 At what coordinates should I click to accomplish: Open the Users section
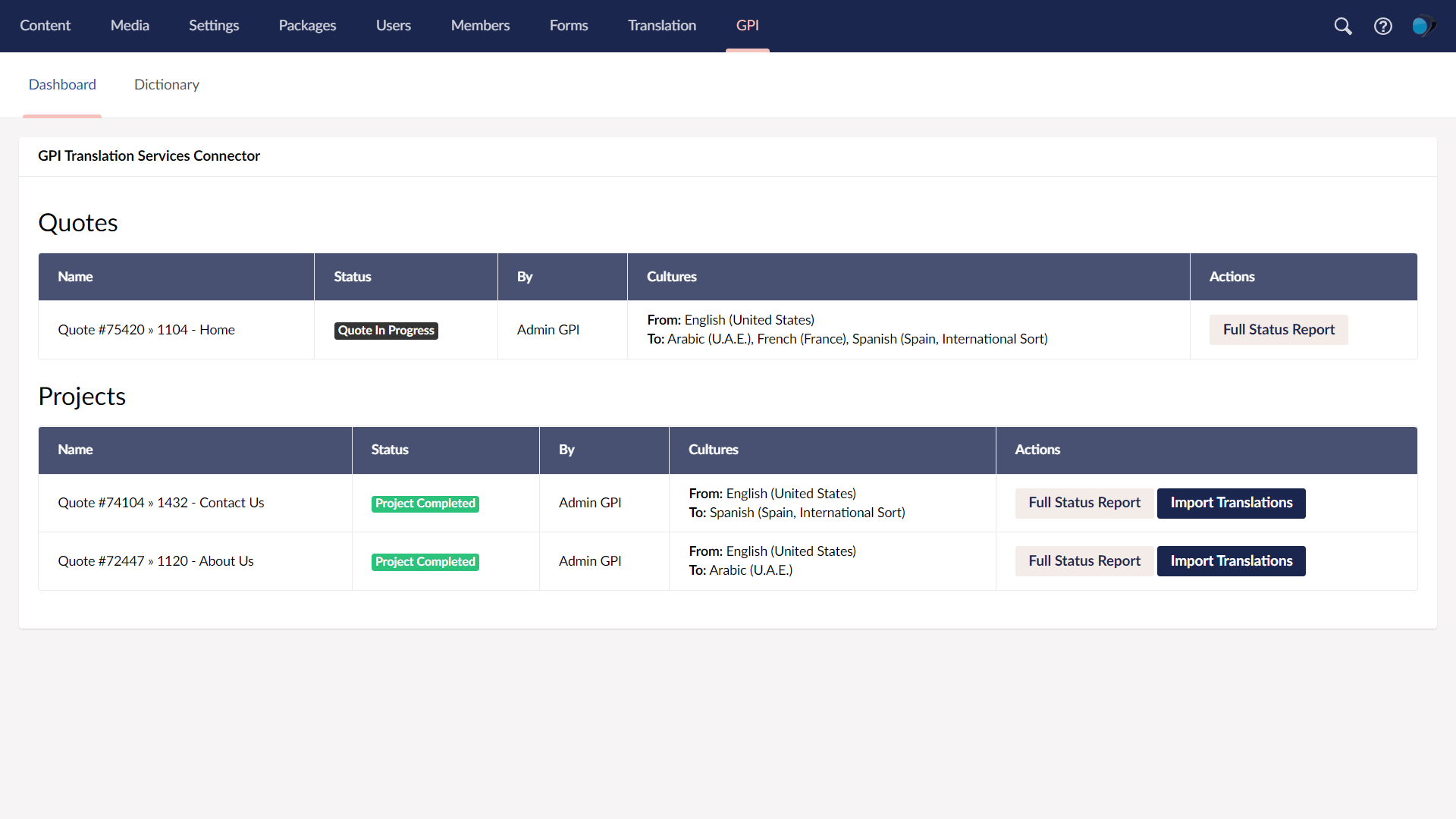[x=394, y=26]
